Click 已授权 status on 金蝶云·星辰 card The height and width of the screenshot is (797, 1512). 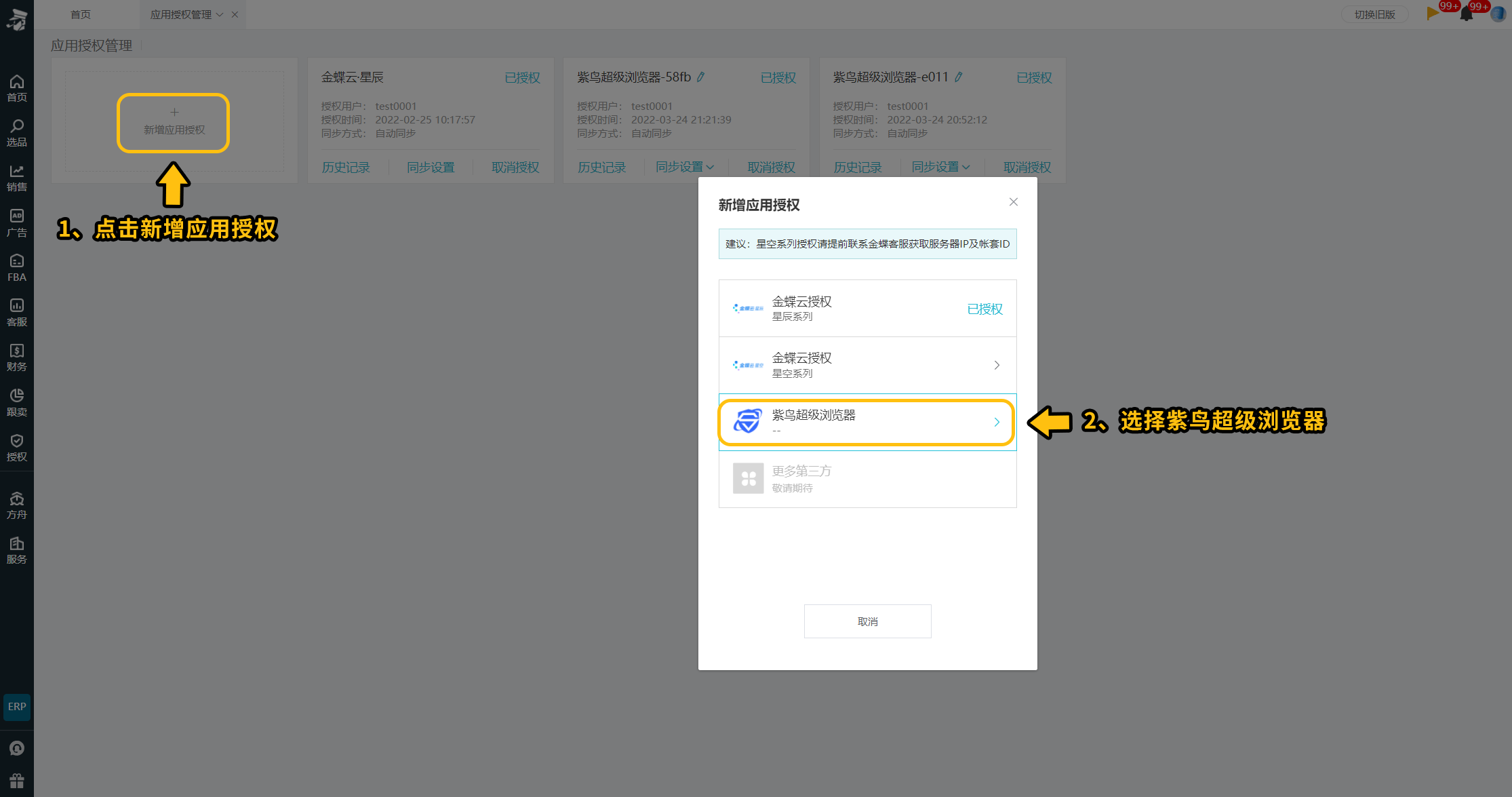pos(522,78)
